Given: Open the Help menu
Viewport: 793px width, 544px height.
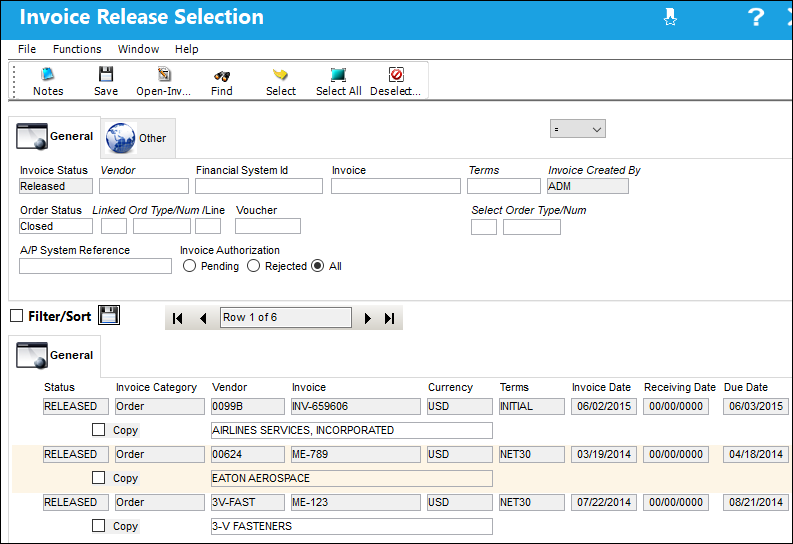Looking at the screenshot, I should 187,49.
